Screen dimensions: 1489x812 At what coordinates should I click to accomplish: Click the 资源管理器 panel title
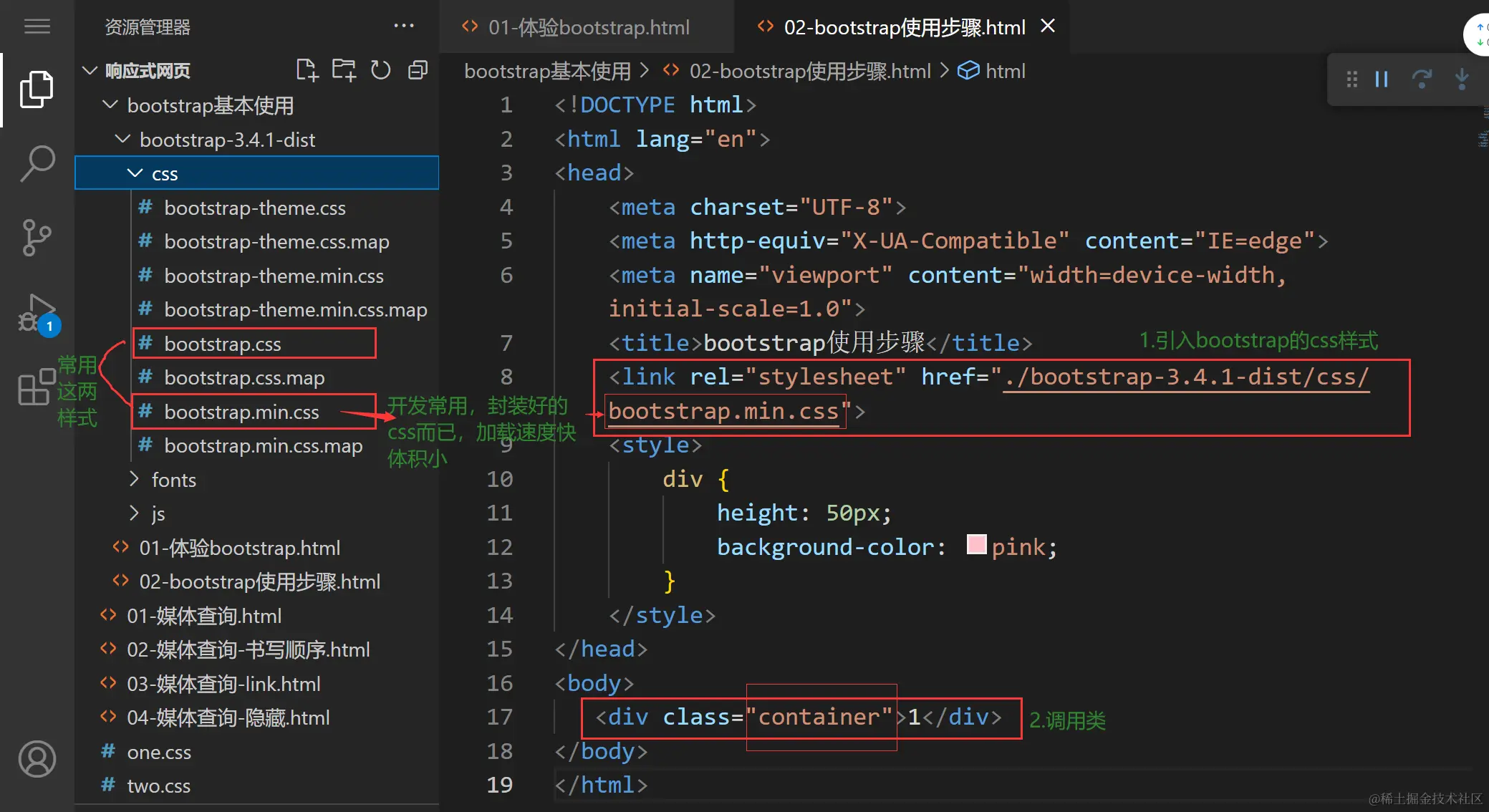point(148,27)
